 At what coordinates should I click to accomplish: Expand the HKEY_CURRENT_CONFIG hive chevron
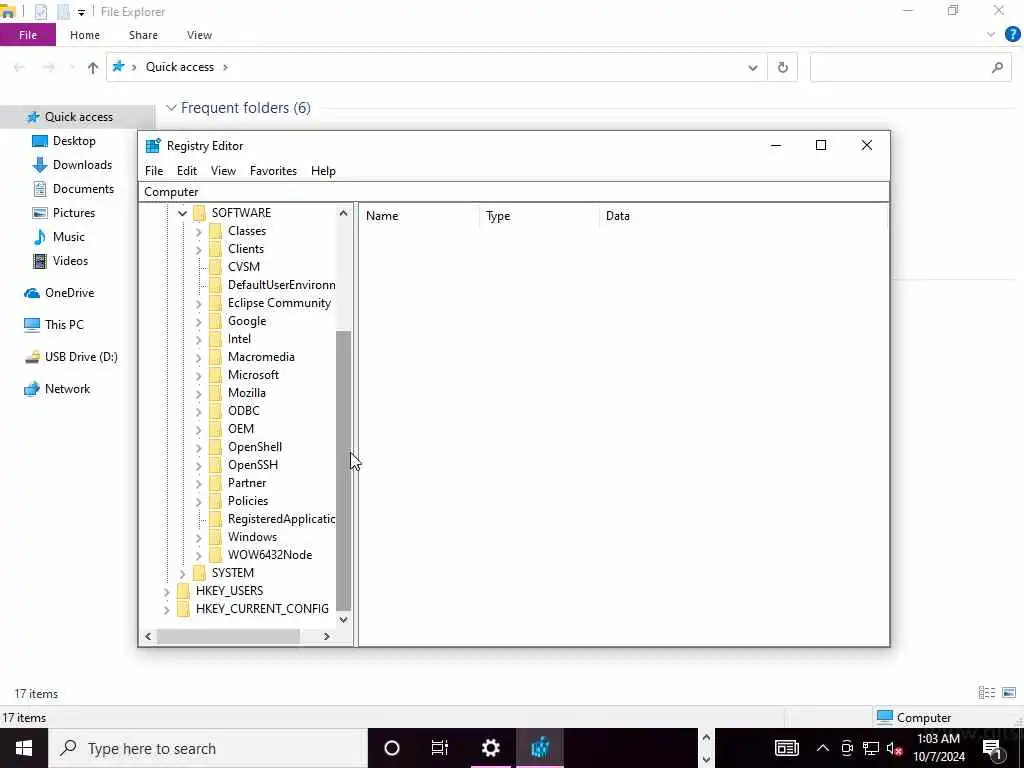click(x=167, y=609)
